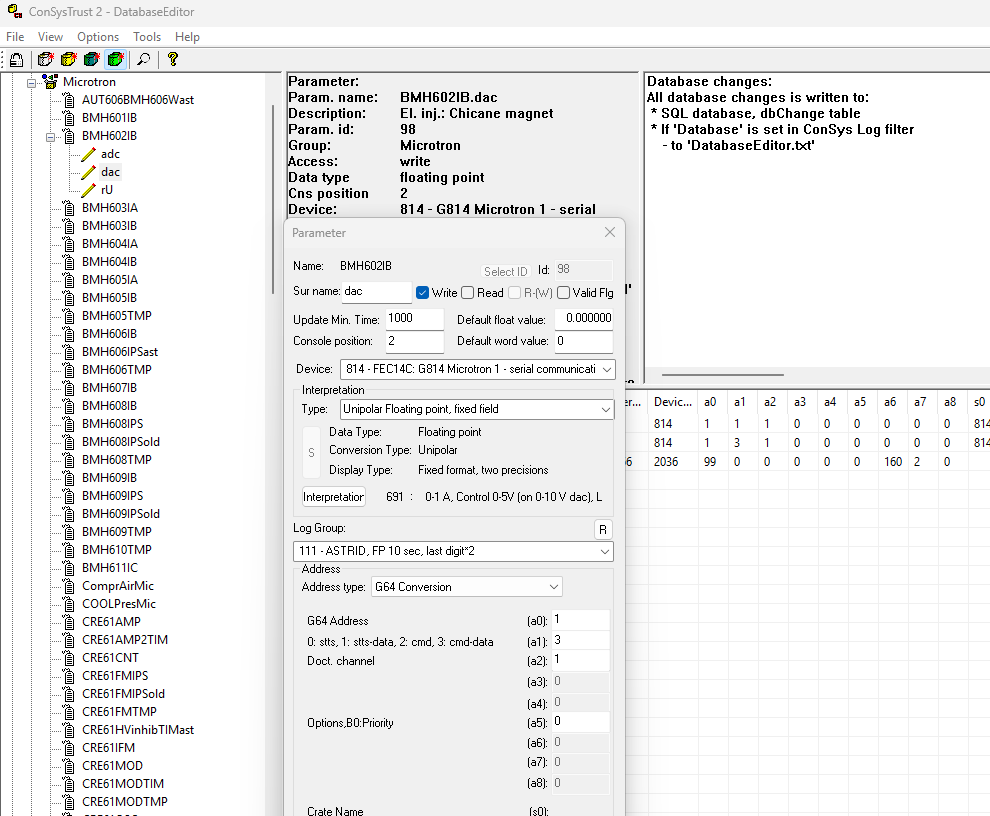Open the Tools menu
This screenshot has width=990, height=816.
[147, 37]
